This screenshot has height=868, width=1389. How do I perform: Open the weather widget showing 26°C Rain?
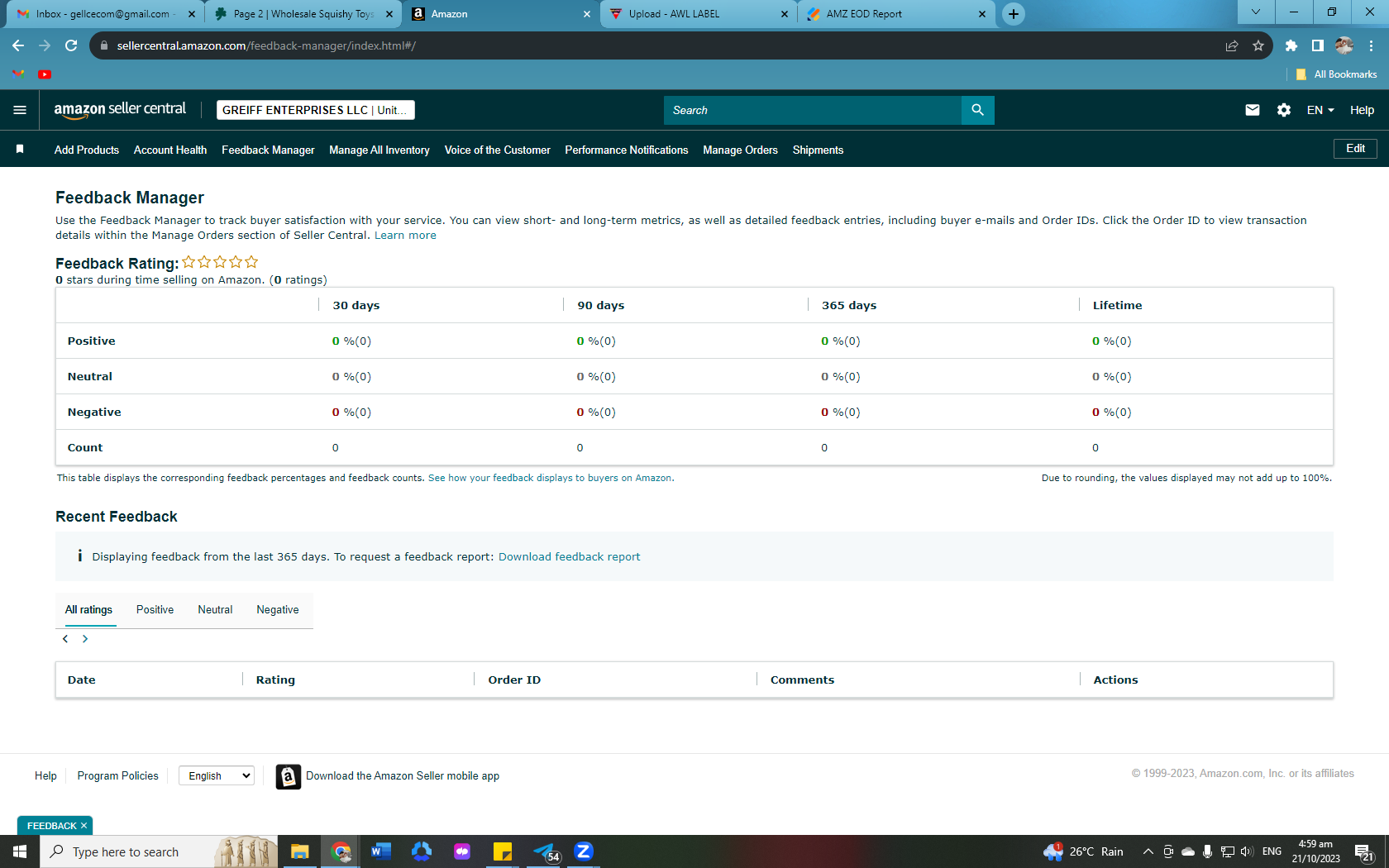pyautogui.click(x=1083, y=851)
